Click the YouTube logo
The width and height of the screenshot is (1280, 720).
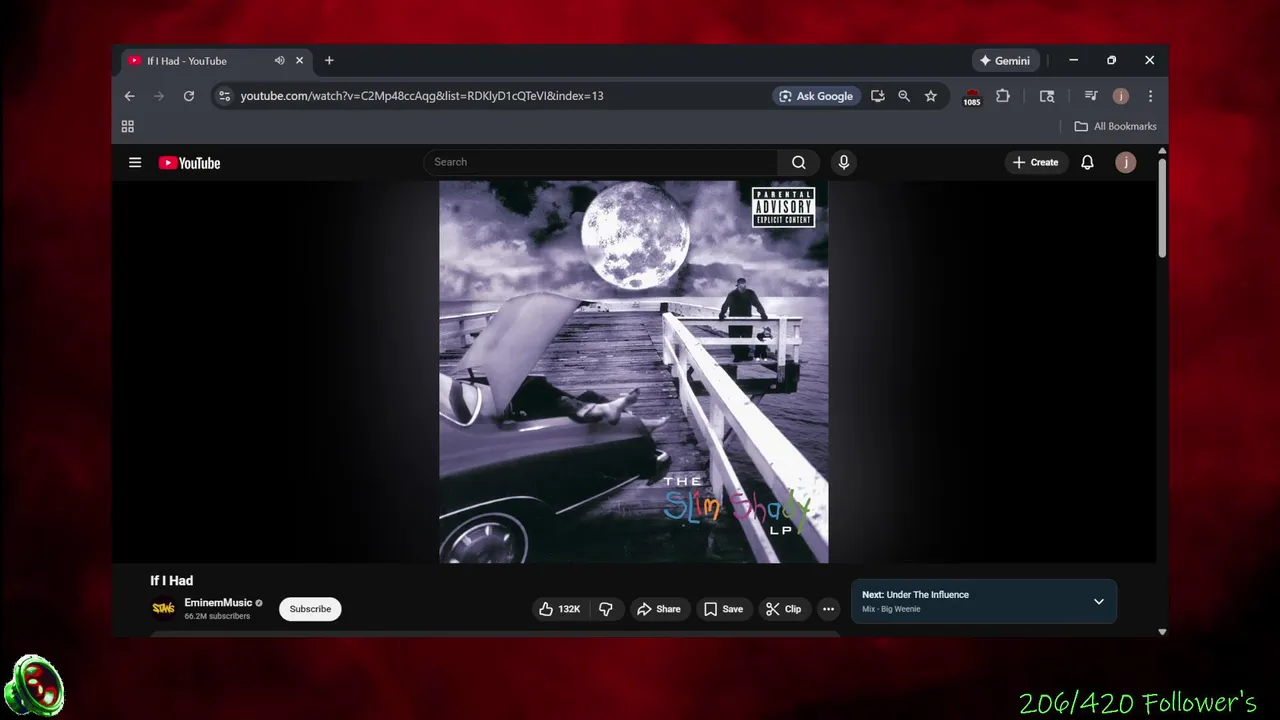coord(189,163)
